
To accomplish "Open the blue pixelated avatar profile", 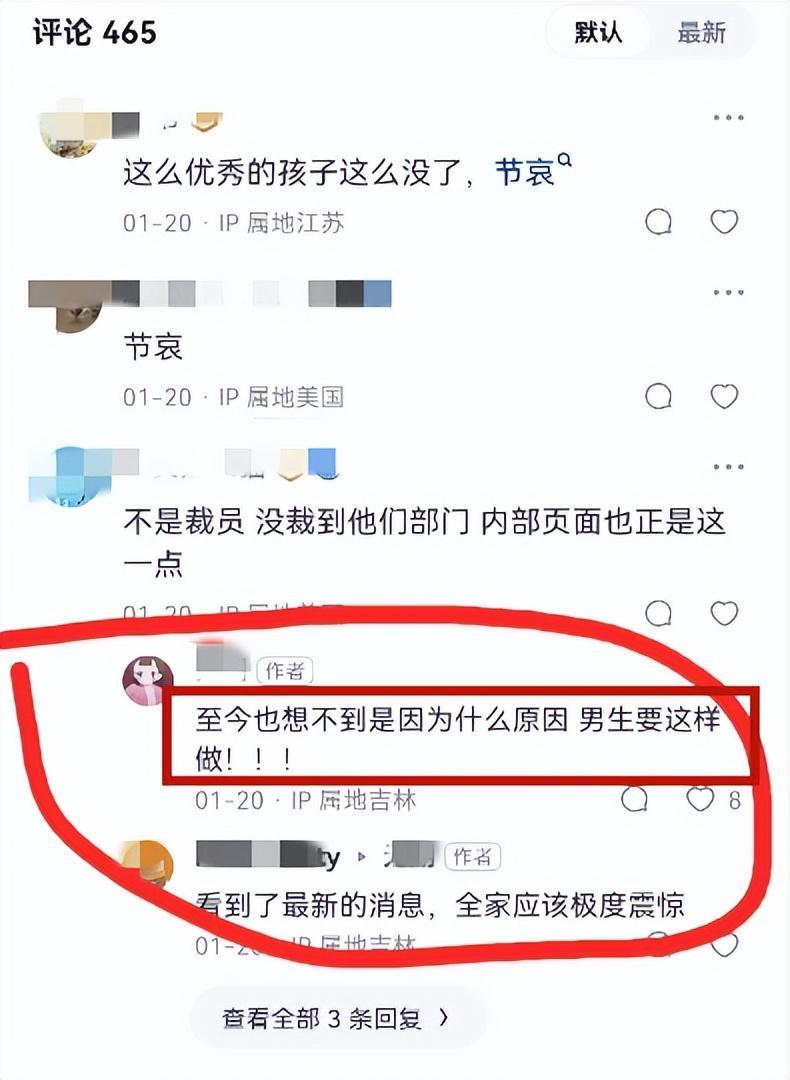I will [x=69, y=477].
